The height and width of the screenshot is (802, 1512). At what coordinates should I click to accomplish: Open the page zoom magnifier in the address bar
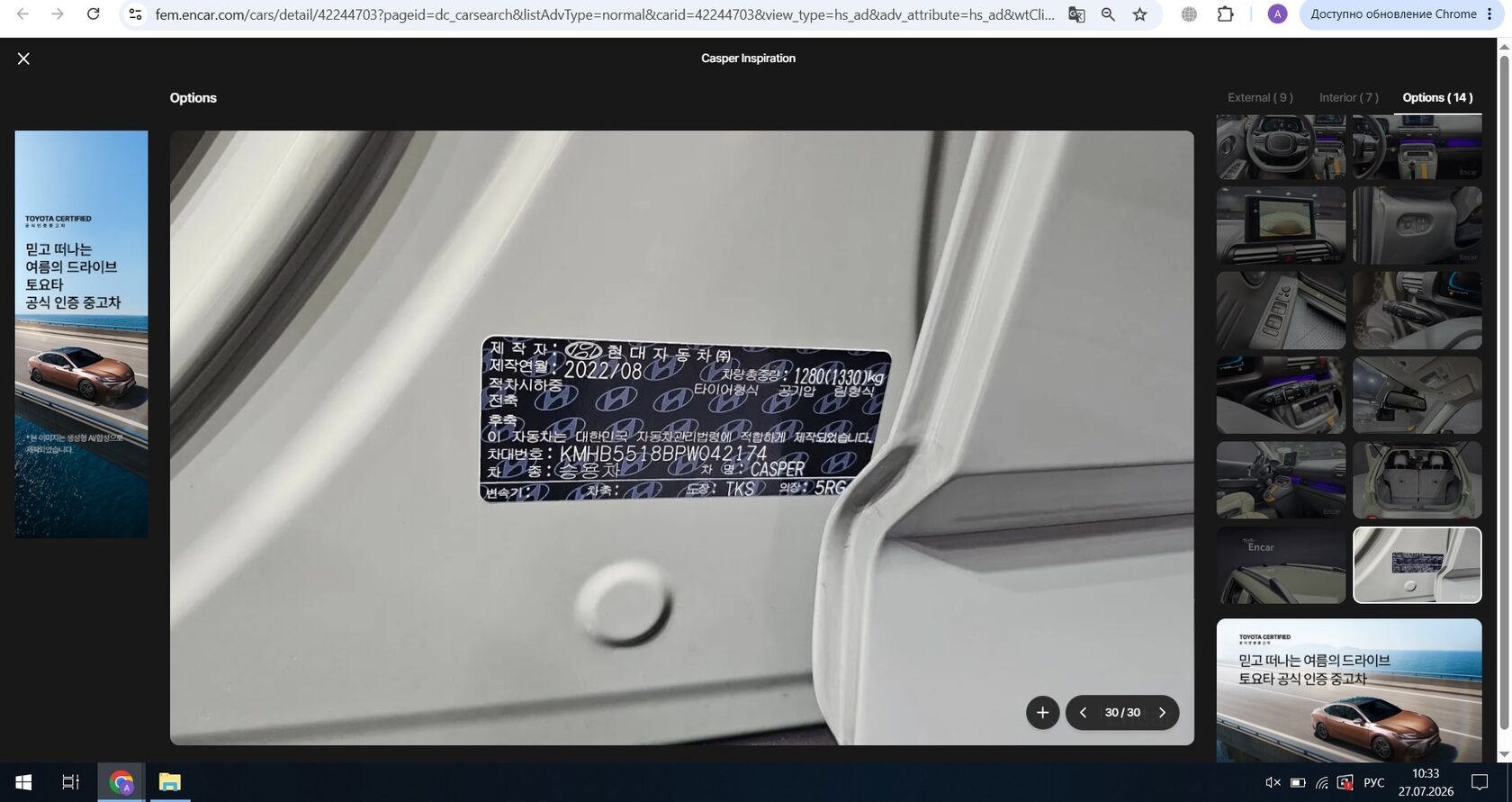(1108, 14)
